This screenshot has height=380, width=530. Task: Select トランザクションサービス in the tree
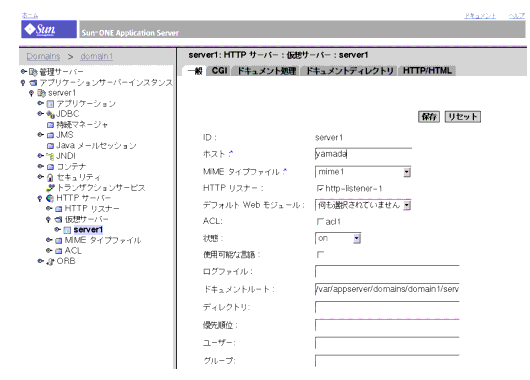click(x=101, y=188)
